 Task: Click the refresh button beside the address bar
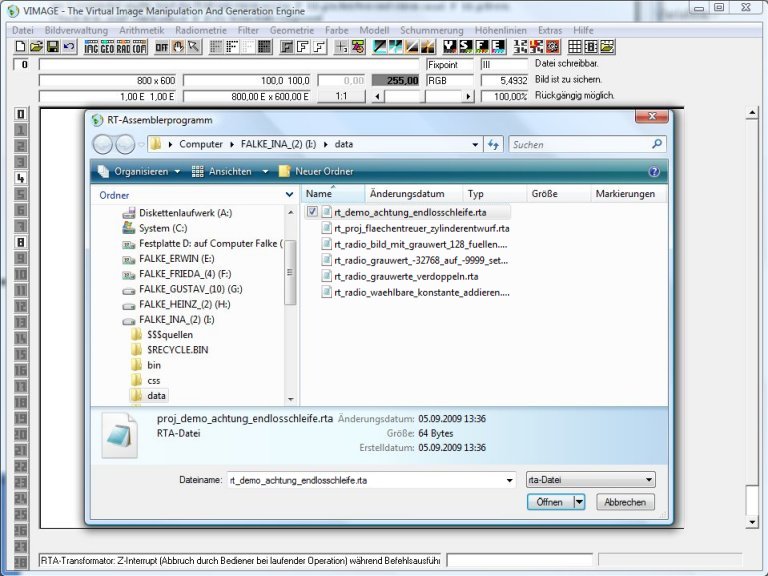[x=493, y=145]
